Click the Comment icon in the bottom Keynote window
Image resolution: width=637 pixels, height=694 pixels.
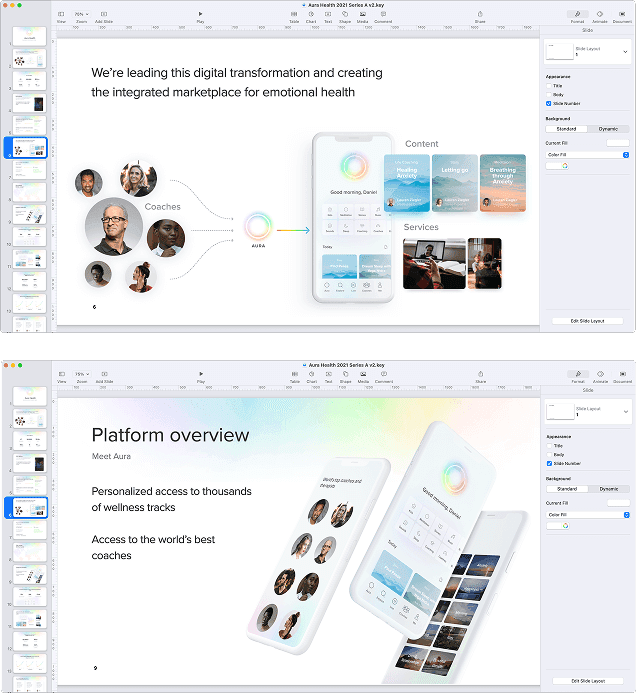[x=384, y=374]
